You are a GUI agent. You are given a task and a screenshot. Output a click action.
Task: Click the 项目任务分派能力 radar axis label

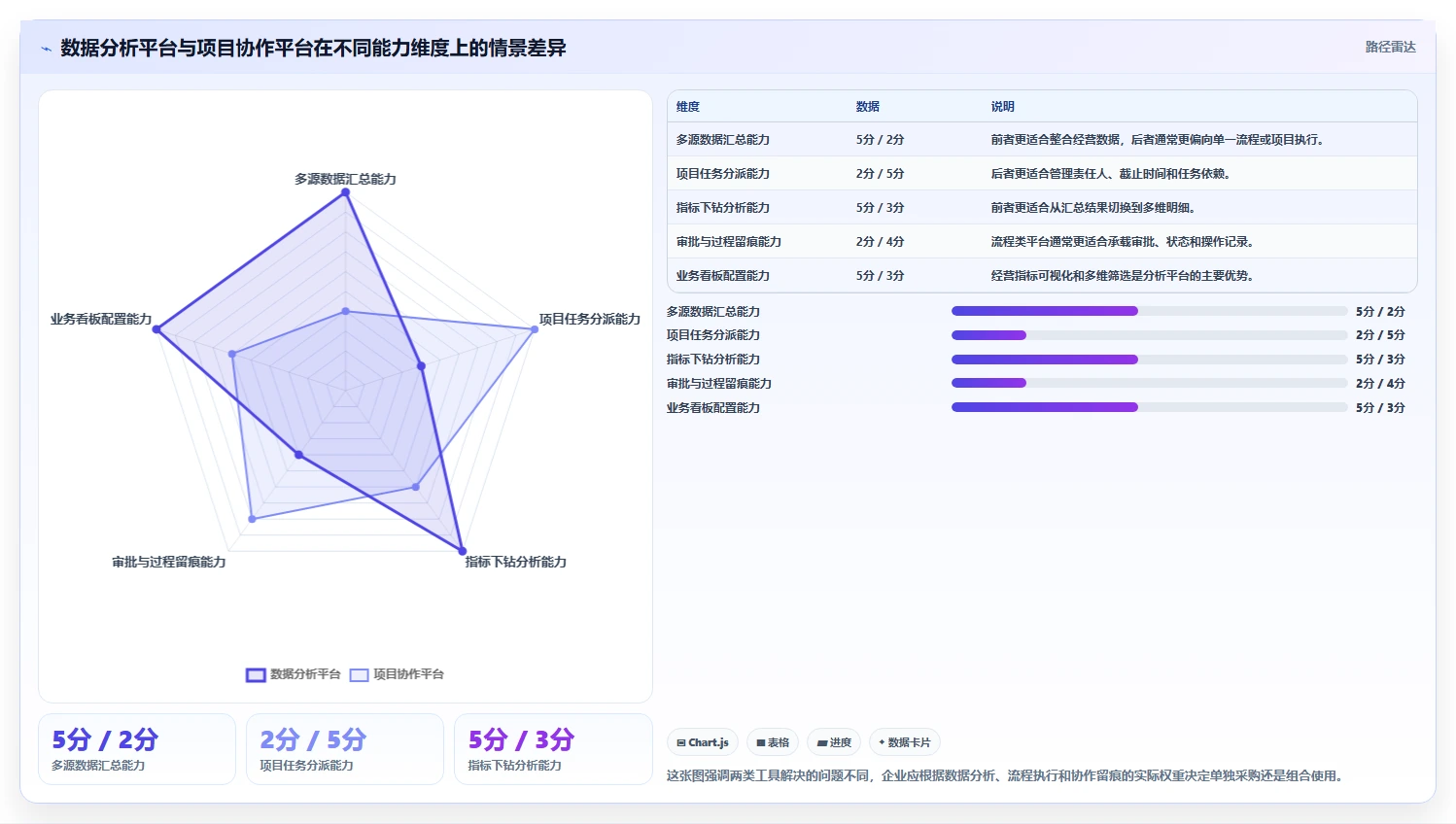point(590,320)
